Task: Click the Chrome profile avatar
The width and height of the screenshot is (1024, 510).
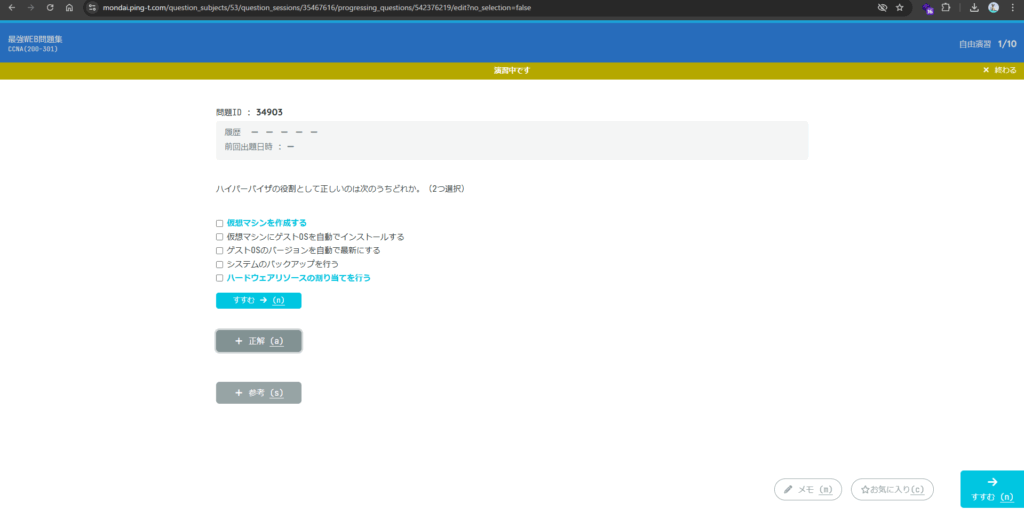Action: click(993, 7)
